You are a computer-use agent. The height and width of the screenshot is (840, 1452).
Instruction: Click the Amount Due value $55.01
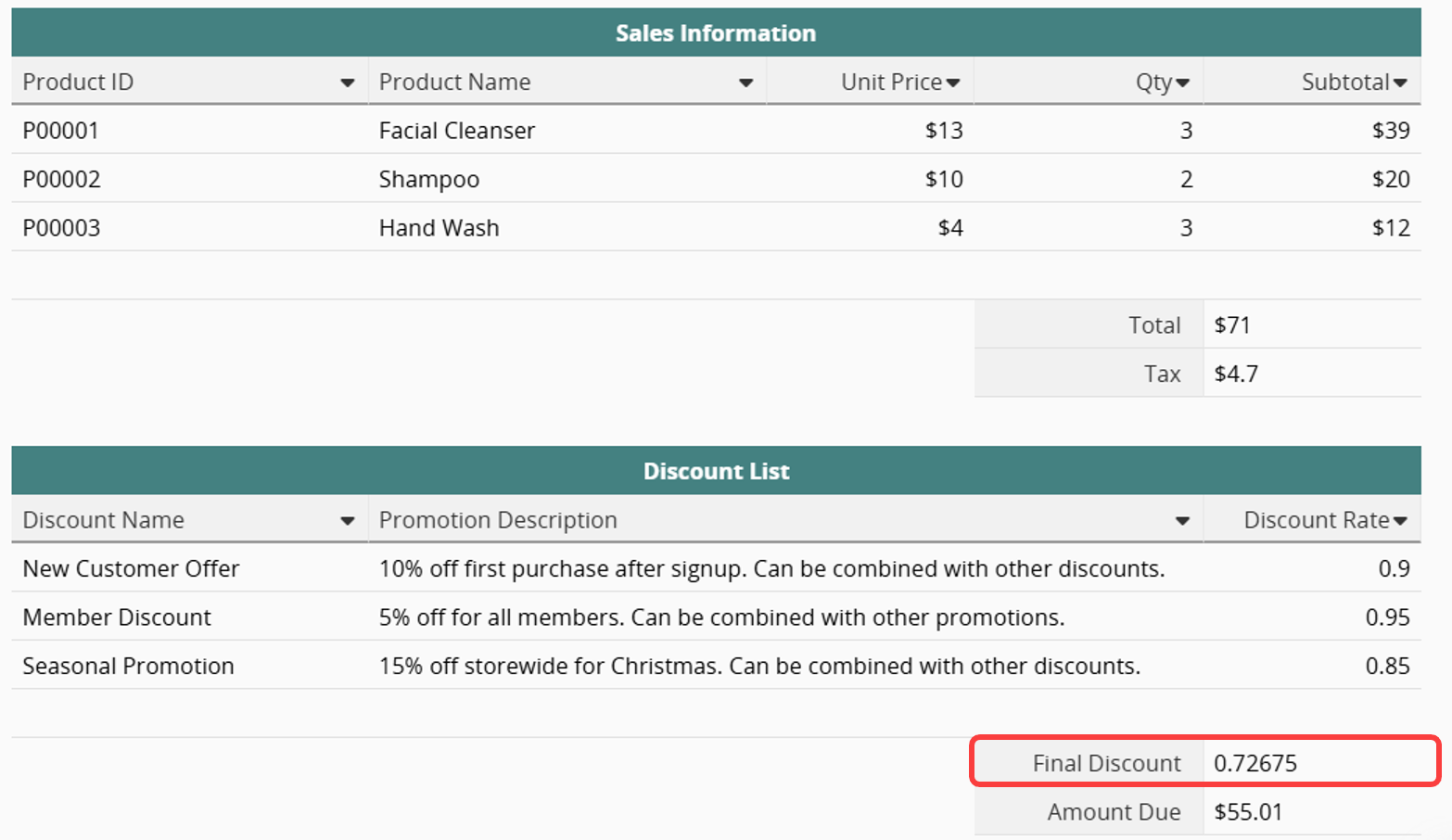1248,812
